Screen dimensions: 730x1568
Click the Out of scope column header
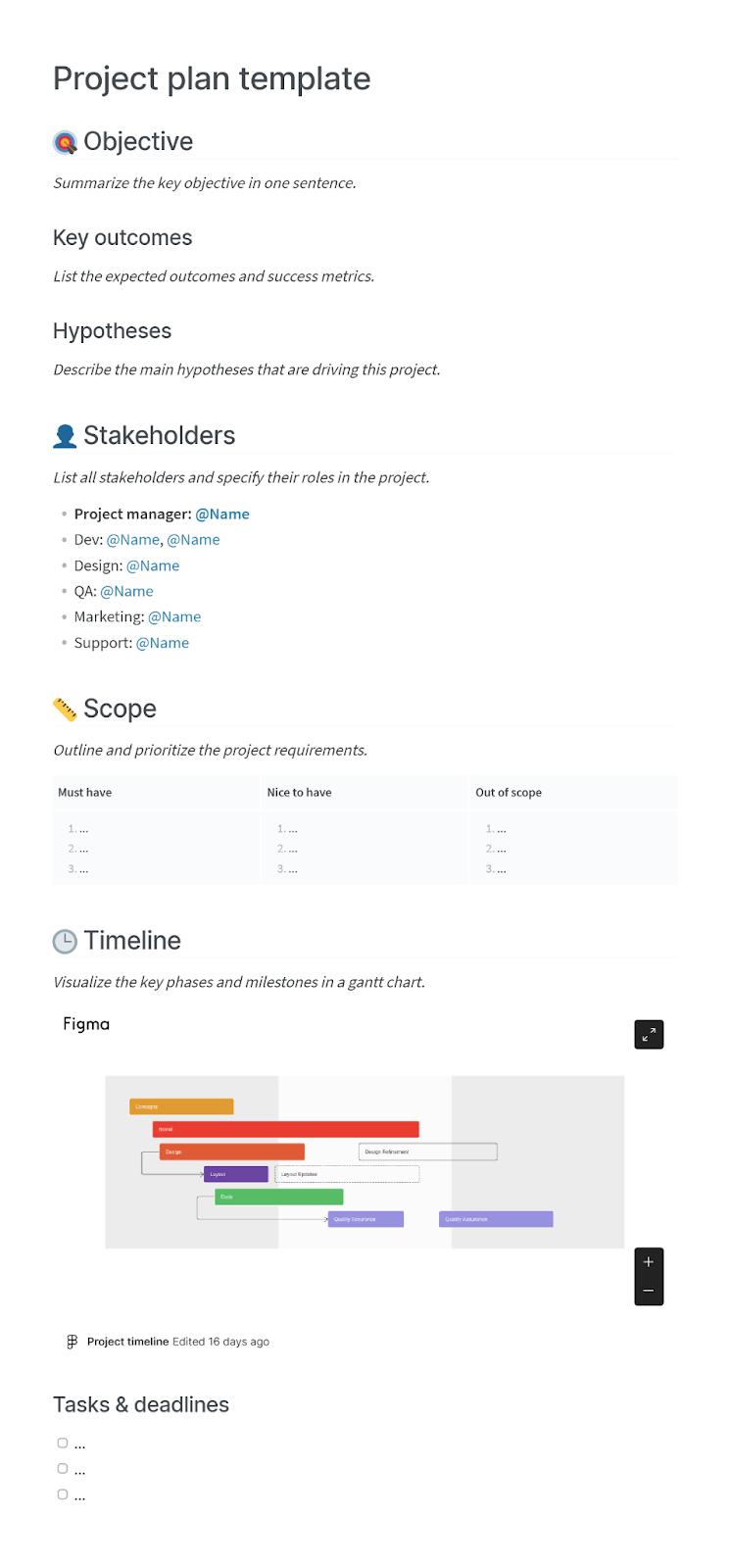click(x=509, y=792)
